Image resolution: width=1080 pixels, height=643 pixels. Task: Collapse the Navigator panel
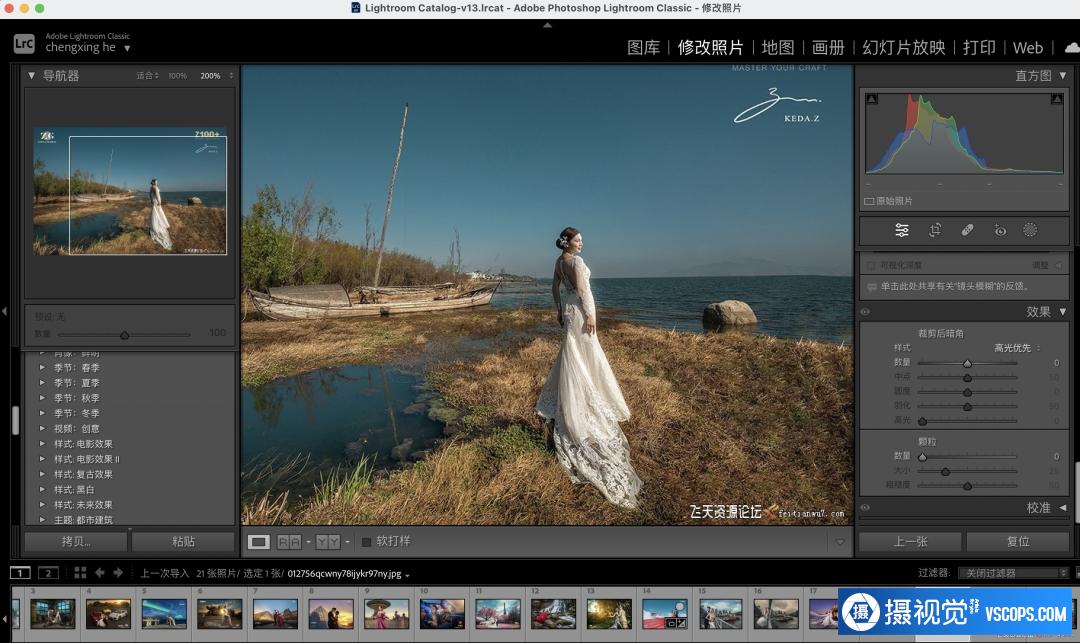point(31,75)
